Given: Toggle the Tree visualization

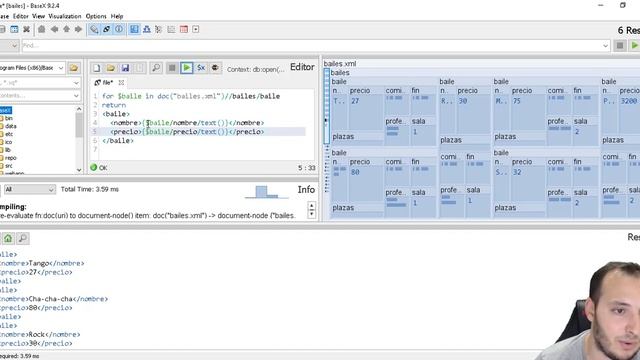Looking at the screenshot, I should coord(147,29).
